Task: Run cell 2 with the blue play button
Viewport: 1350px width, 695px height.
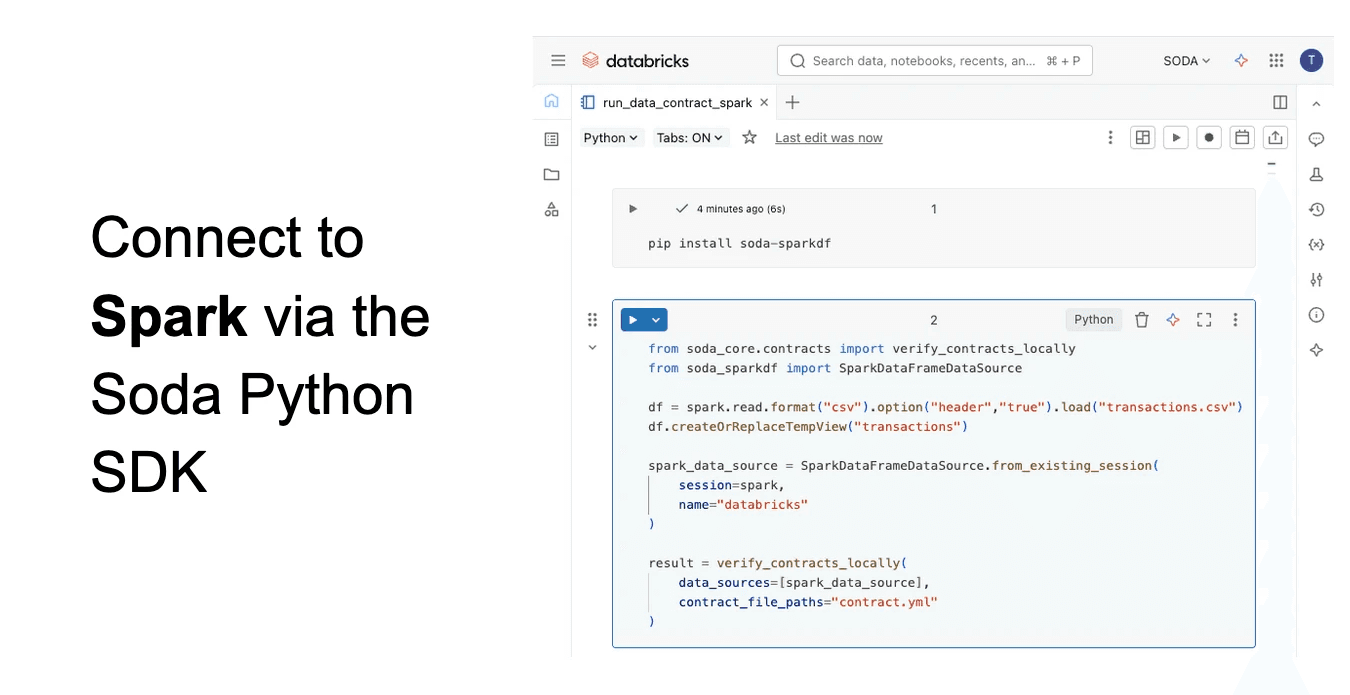Action: coord(633,320)
